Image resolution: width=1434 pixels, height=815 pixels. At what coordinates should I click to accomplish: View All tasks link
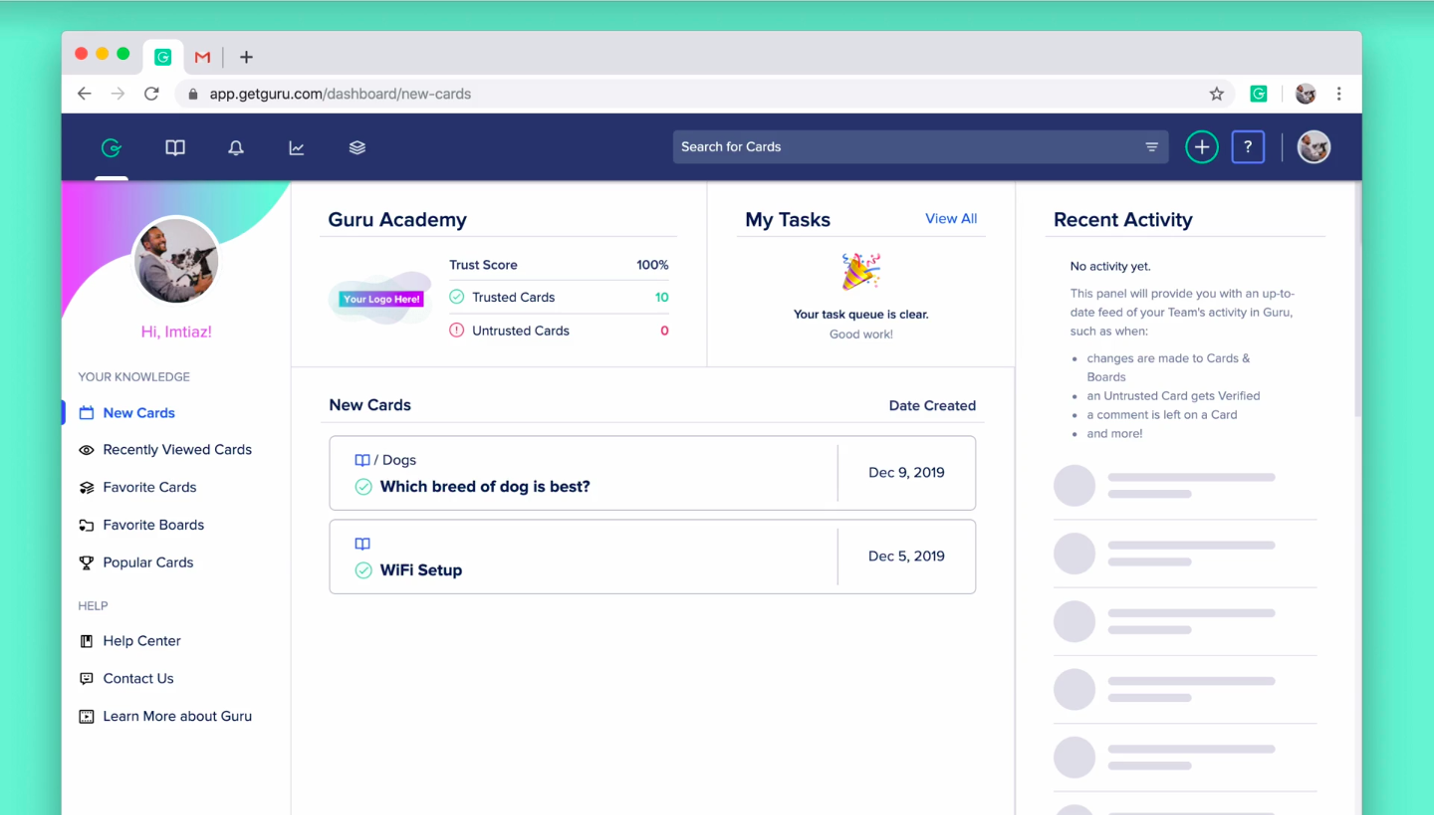point(951,219)
